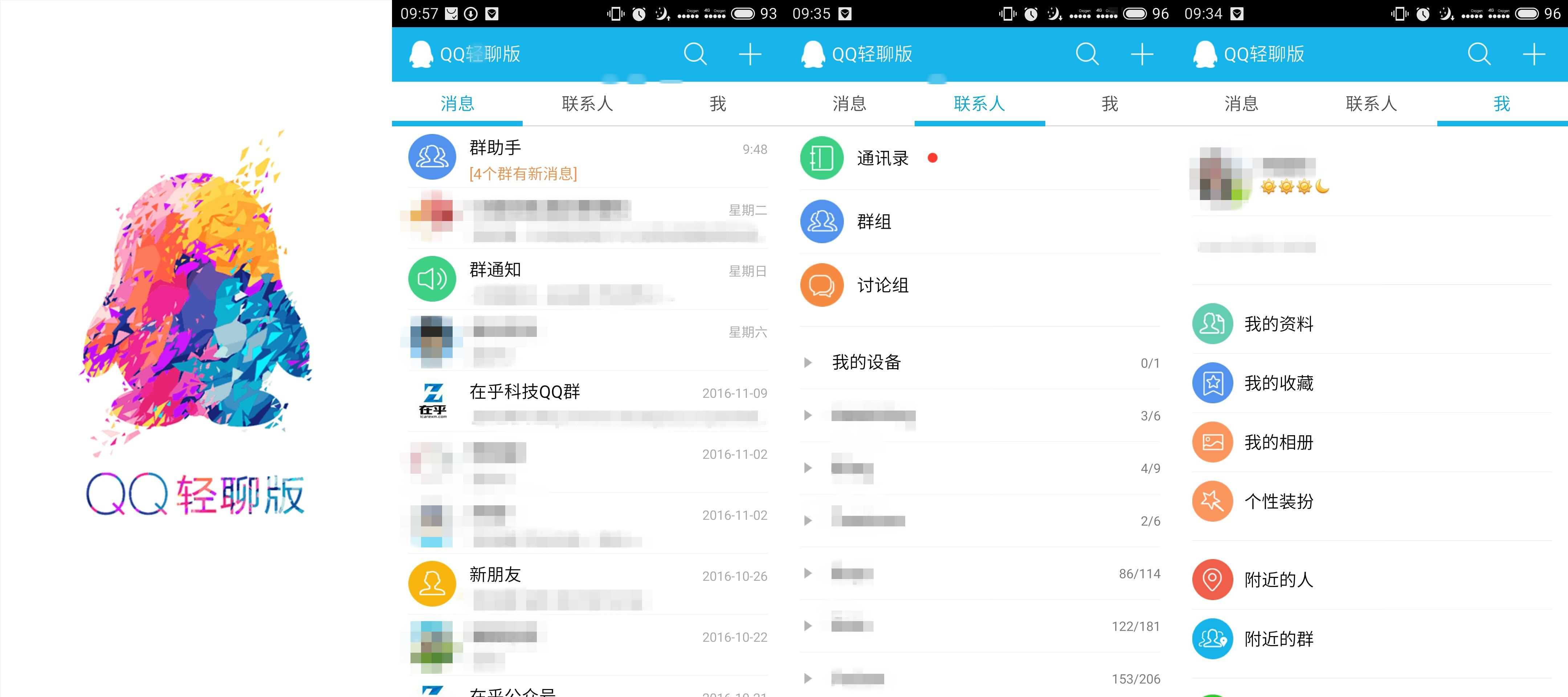
Task: Tap search icon in 09:35 screen header
Action: [x=1087, y=54]
